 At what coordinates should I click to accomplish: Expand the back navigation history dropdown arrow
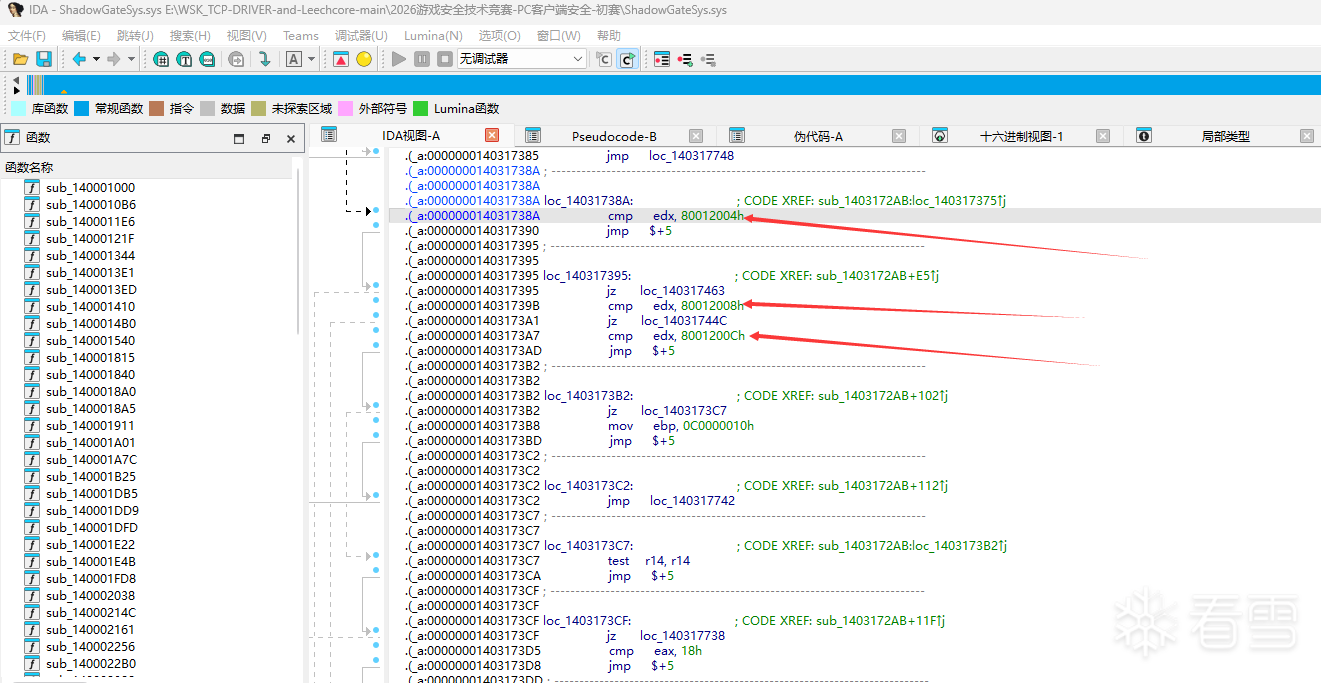pos(96,59)
